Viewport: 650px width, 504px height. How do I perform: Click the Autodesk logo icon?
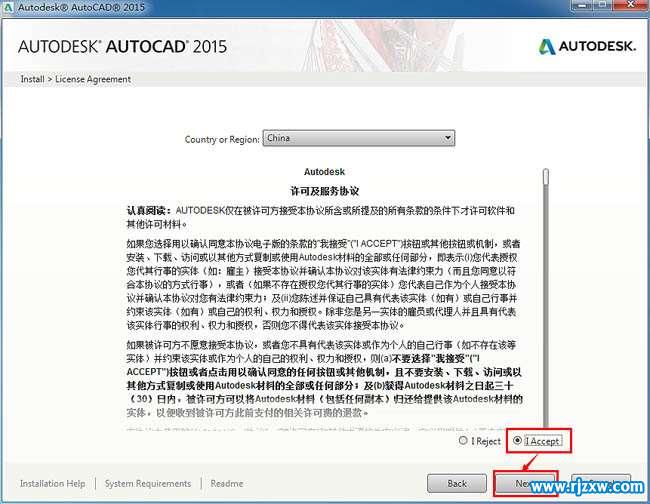pyautogui.click(x=547, y=47)
